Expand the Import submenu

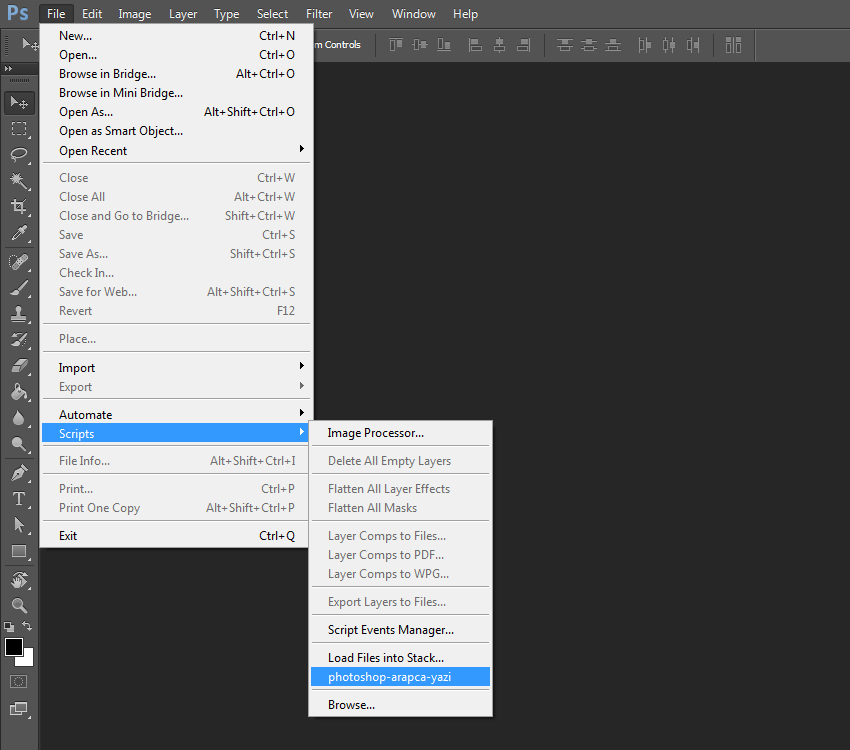tap(176, 367)
